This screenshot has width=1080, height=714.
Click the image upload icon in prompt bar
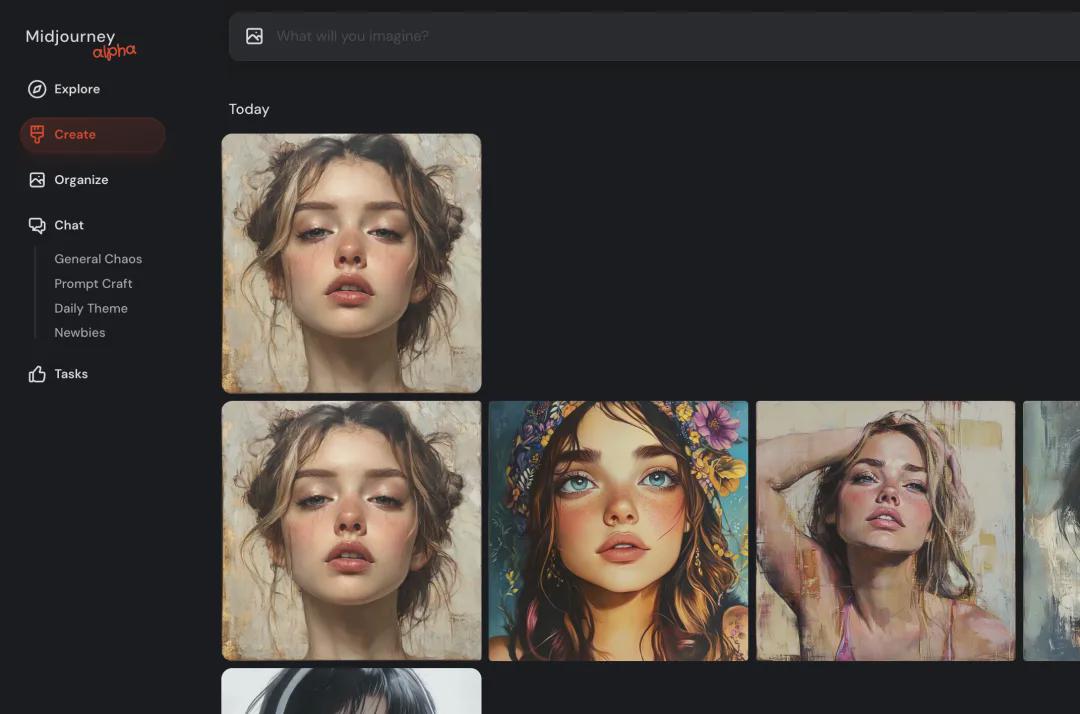pyautogui.click(x=254, y=36)
